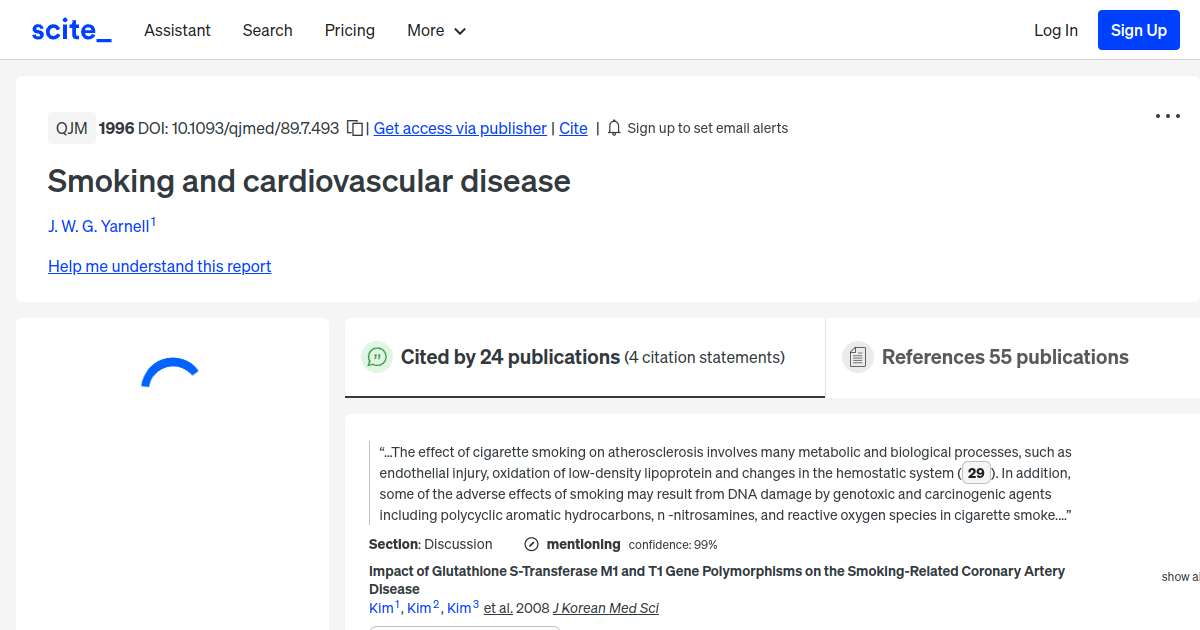The width and height of the screenshot is (1200, 630).
Task: Expand the Kim et al. author list
Action: 497,608
